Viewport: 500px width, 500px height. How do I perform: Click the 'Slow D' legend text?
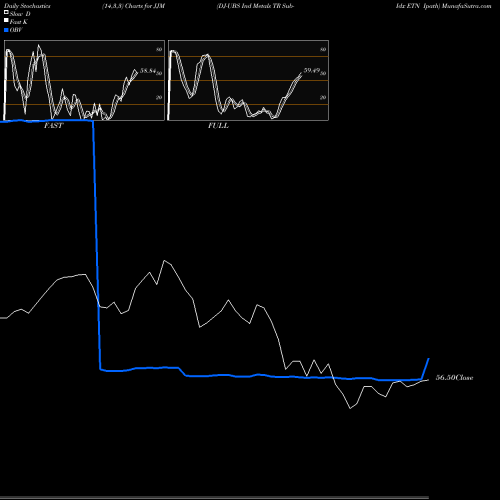click(20, 14)
